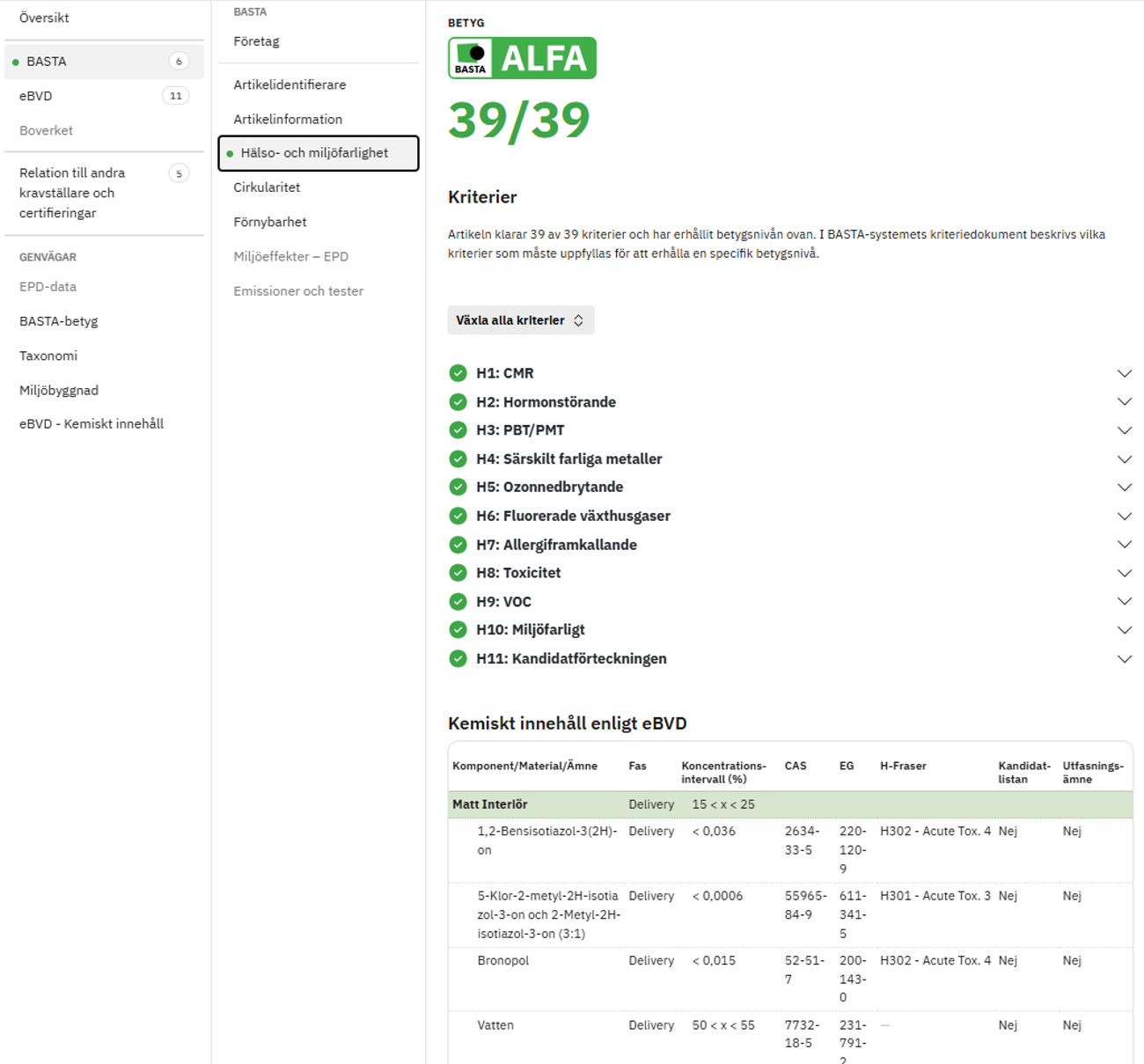Expand the H8: Toxicitet criterion chevron
Viewport: 1144px width, 1064px height.
tap(1124, 573)
